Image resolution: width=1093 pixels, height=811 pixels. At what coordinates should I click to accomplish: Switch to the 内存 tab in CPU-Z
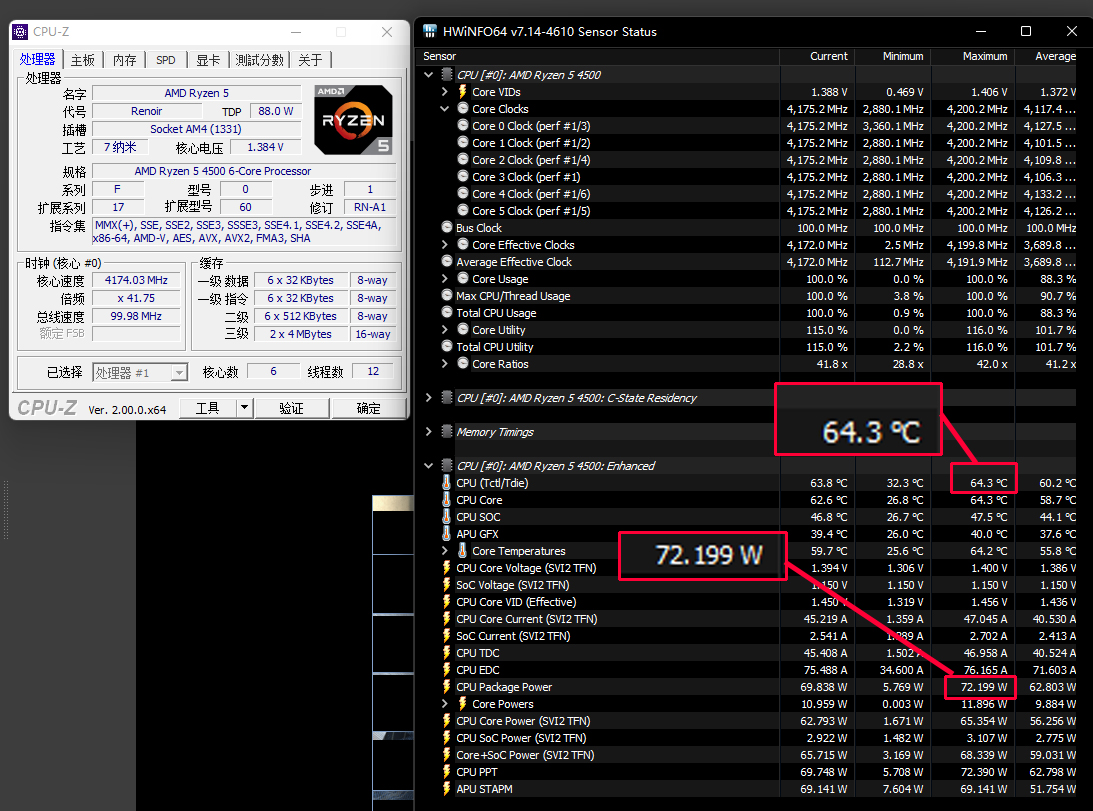(124, 60)
